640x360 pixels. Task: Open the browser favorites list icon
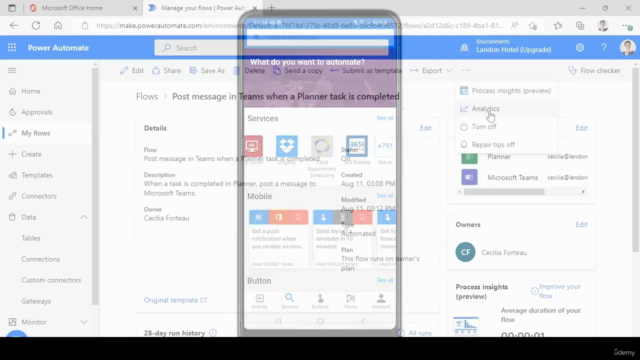tap(558, 25)
